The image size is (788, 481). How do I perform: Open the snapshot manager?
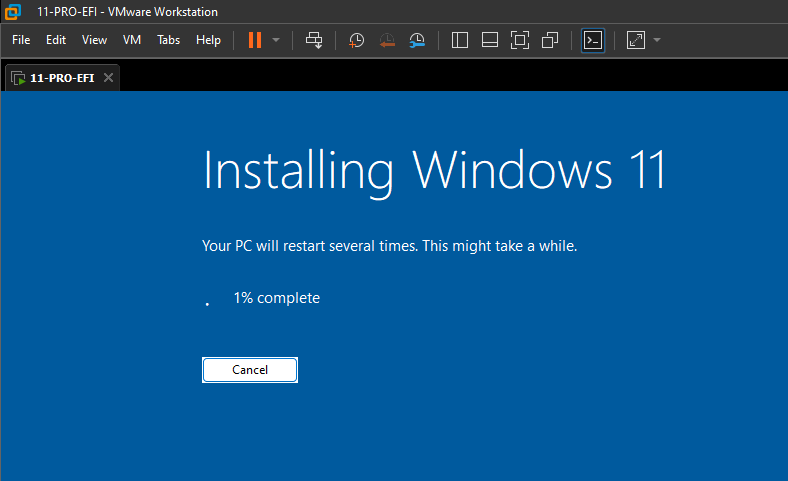(x=417, y=40)
